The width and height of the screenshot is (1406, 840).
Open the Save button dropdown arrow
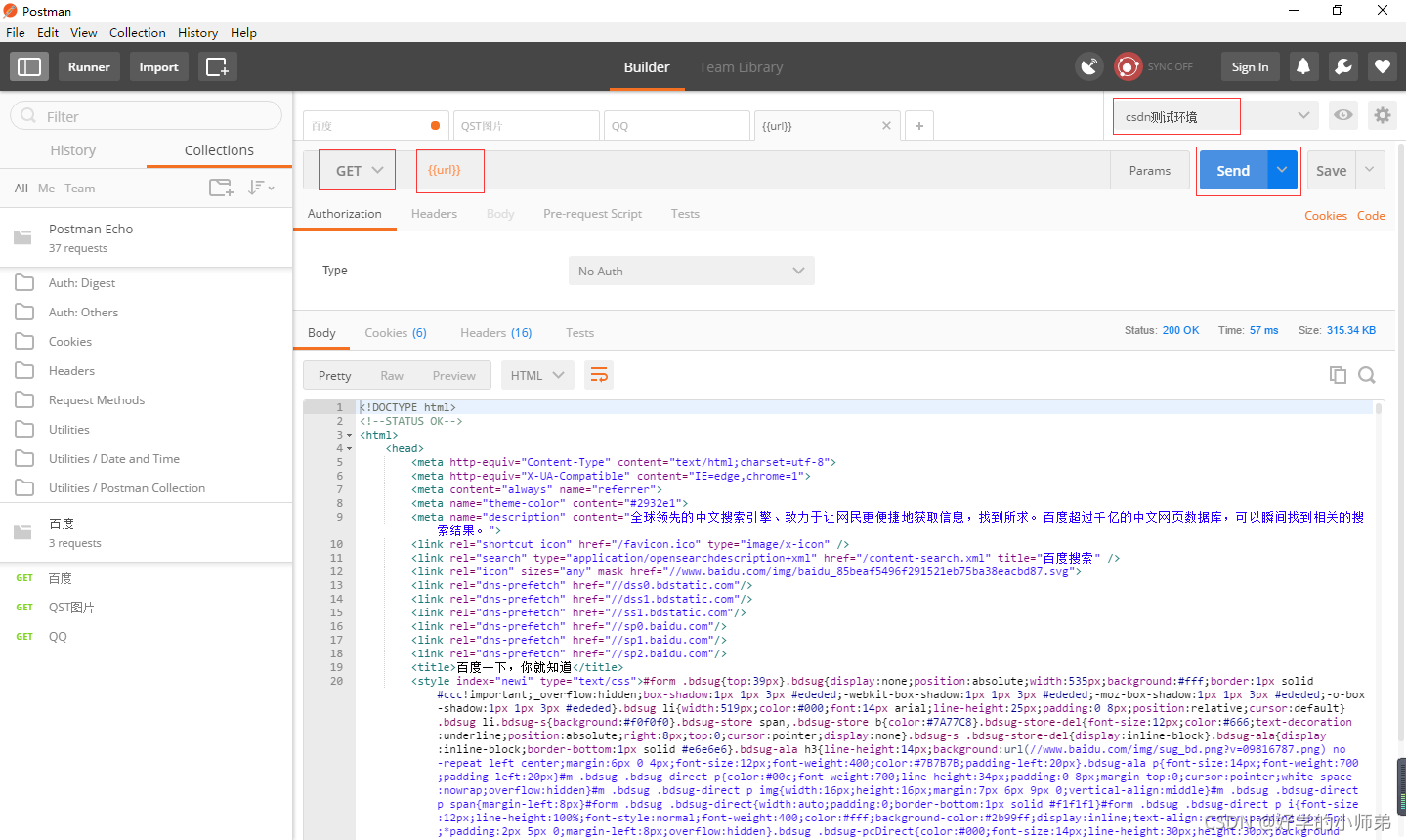[1370, 170]
